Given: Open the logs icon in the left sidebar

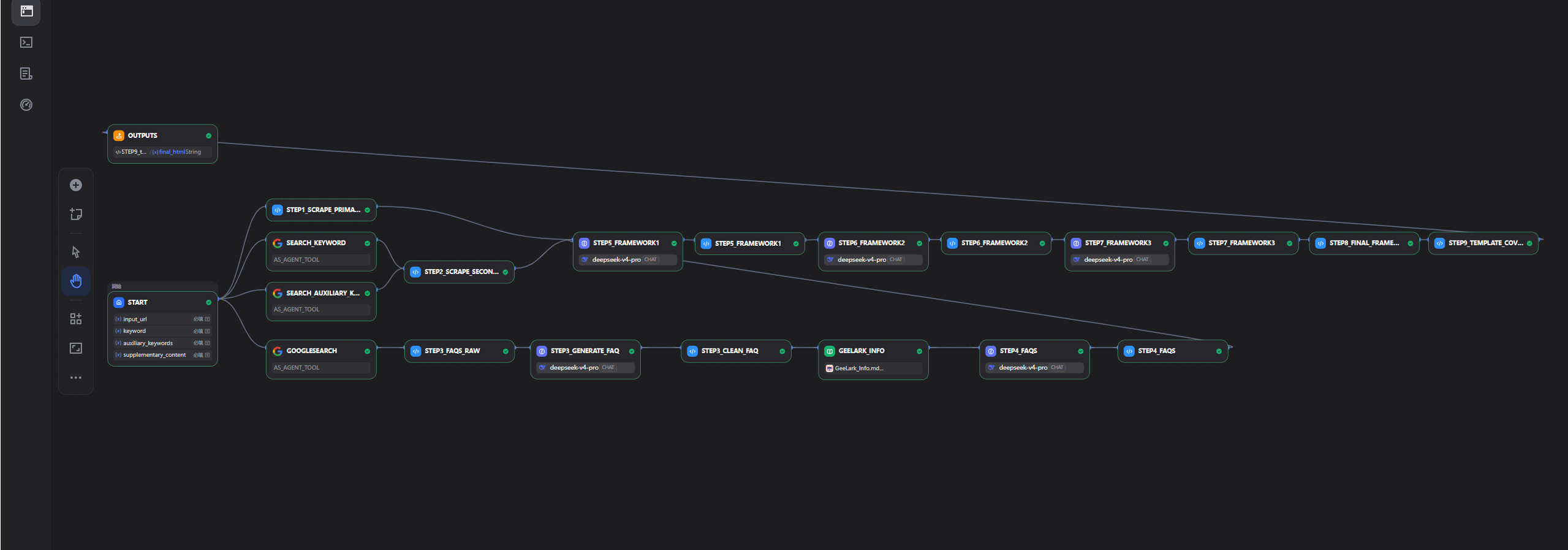Looking at the screenshot, I should (26, 74).
